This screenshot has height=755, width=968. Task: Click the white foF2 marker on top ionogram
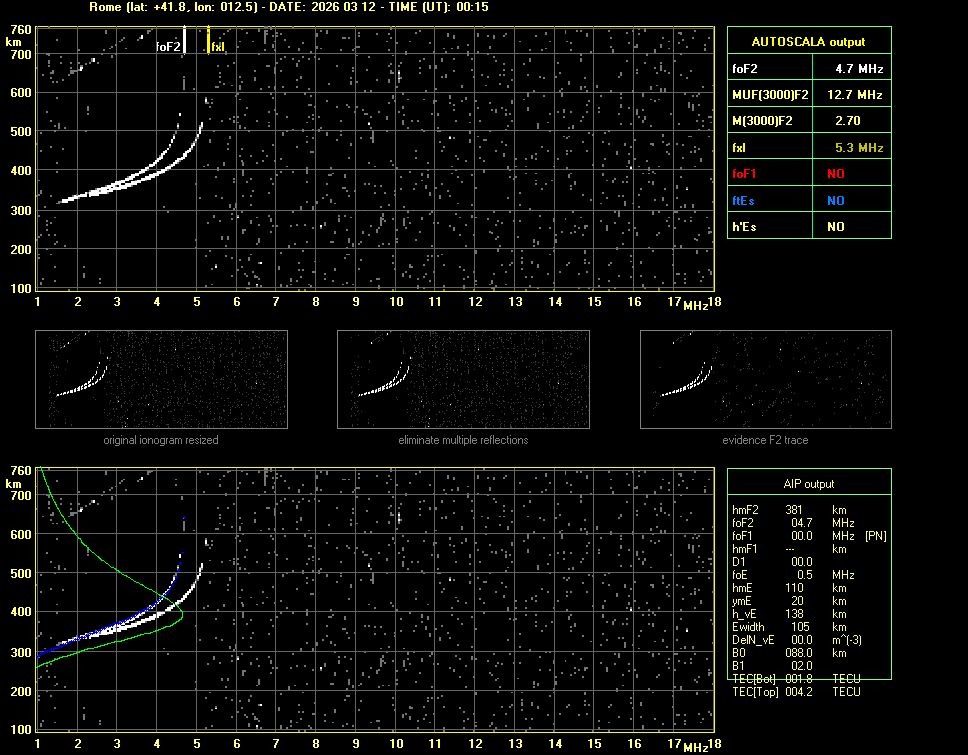(185, 39)
